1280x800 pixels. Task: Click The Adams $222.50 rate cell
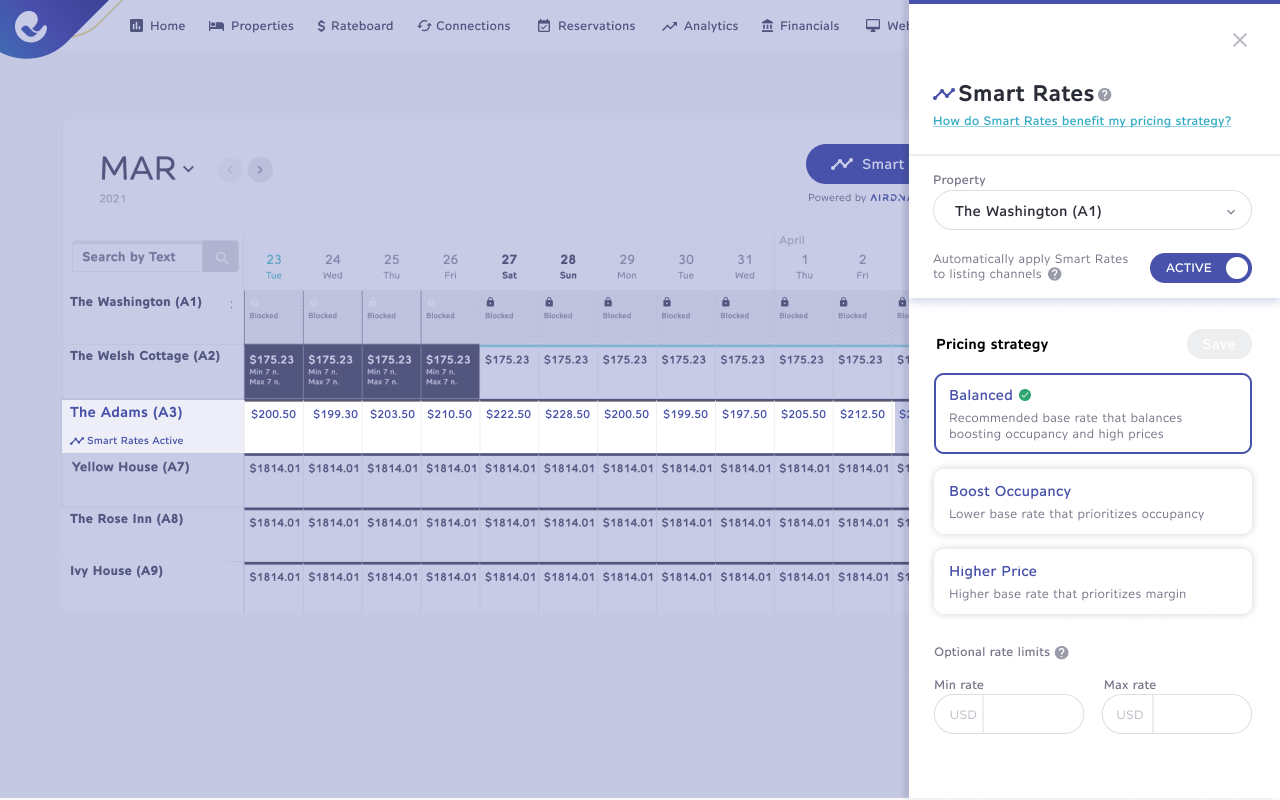509,427
